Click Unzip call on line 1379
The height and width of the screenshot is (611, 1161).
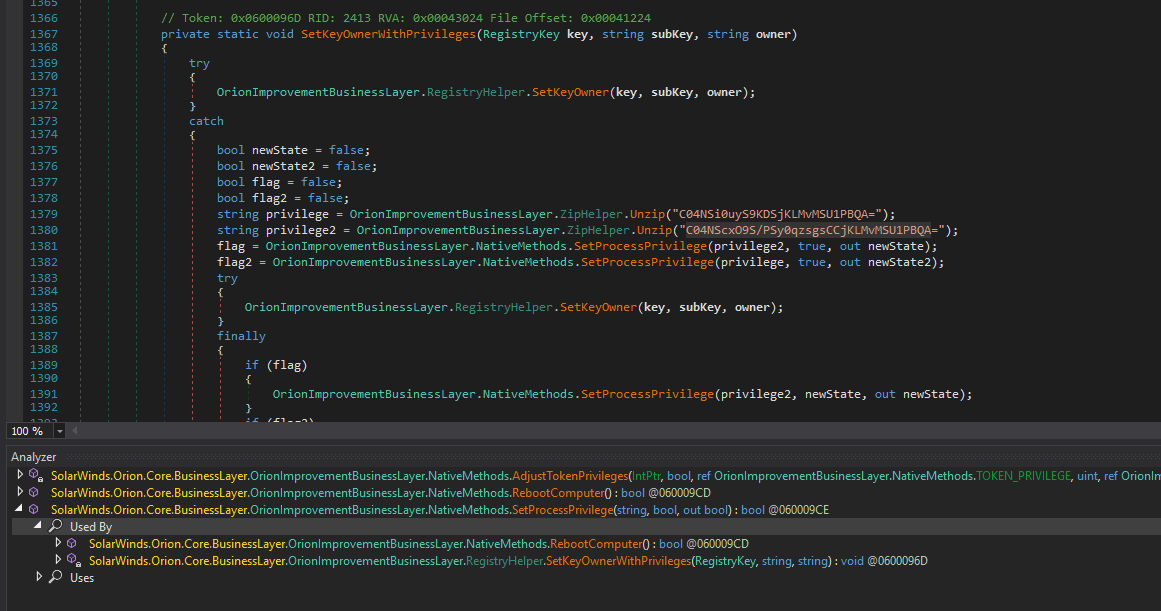coord(647,214)
